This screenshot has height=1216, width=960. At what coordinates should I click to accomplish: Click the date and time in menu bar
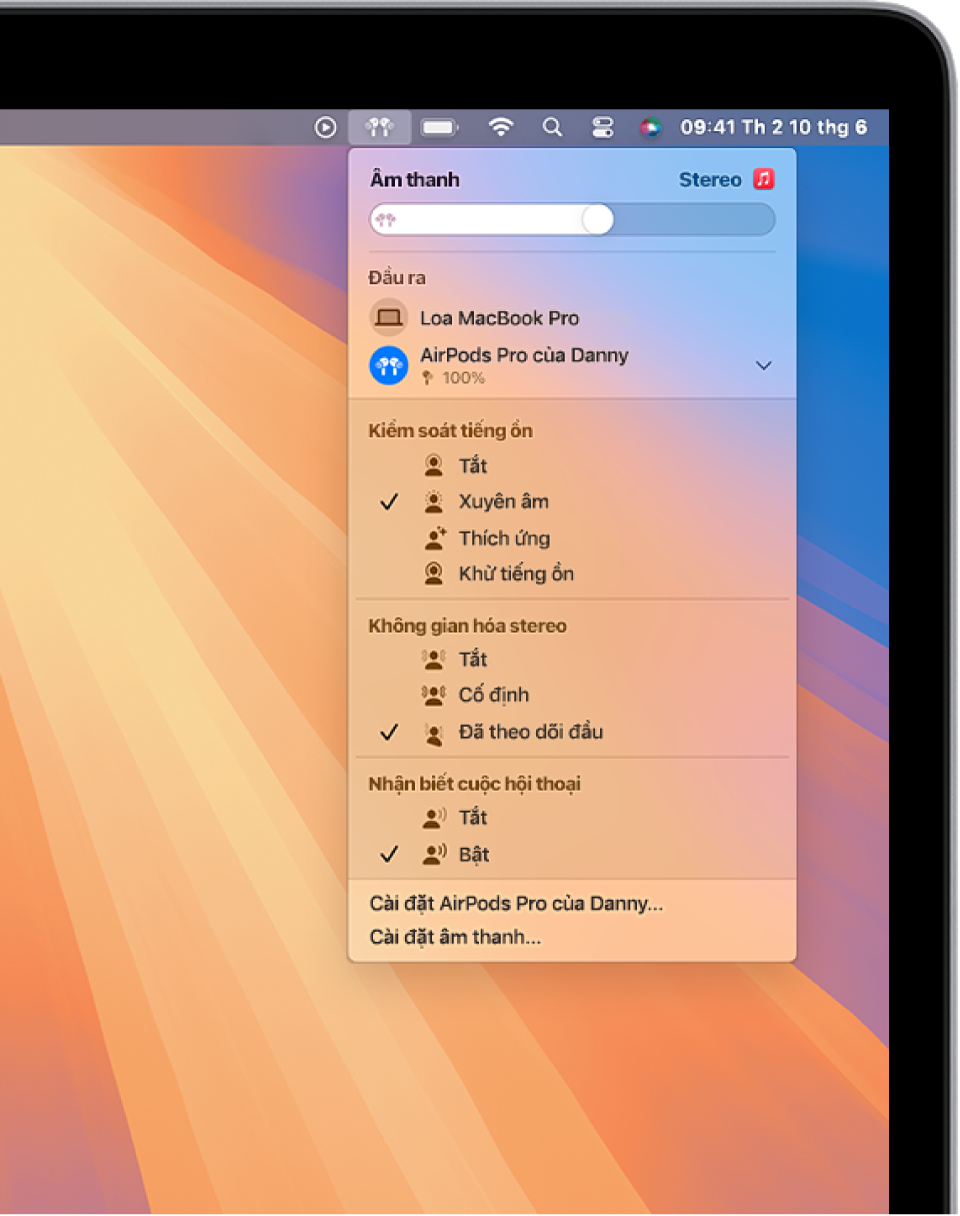click(x=774, y=127)
